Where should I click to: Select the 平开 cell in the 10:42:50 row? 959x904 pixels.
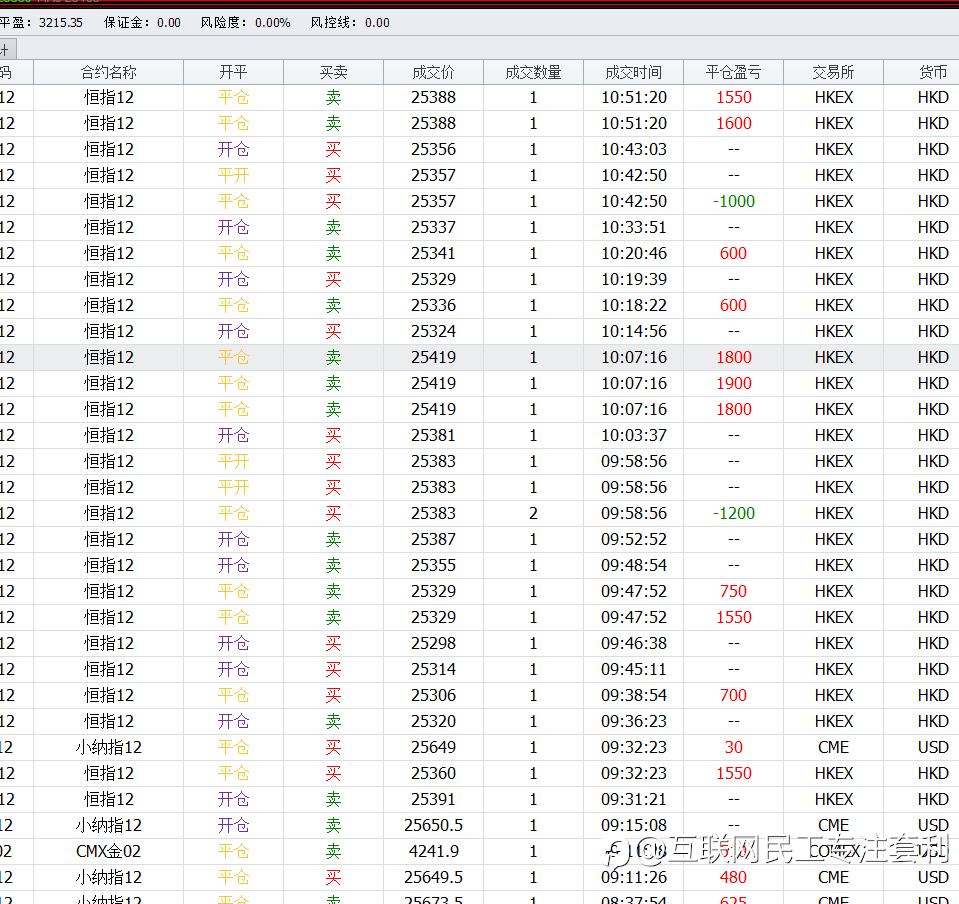click(x=234, y=176)
